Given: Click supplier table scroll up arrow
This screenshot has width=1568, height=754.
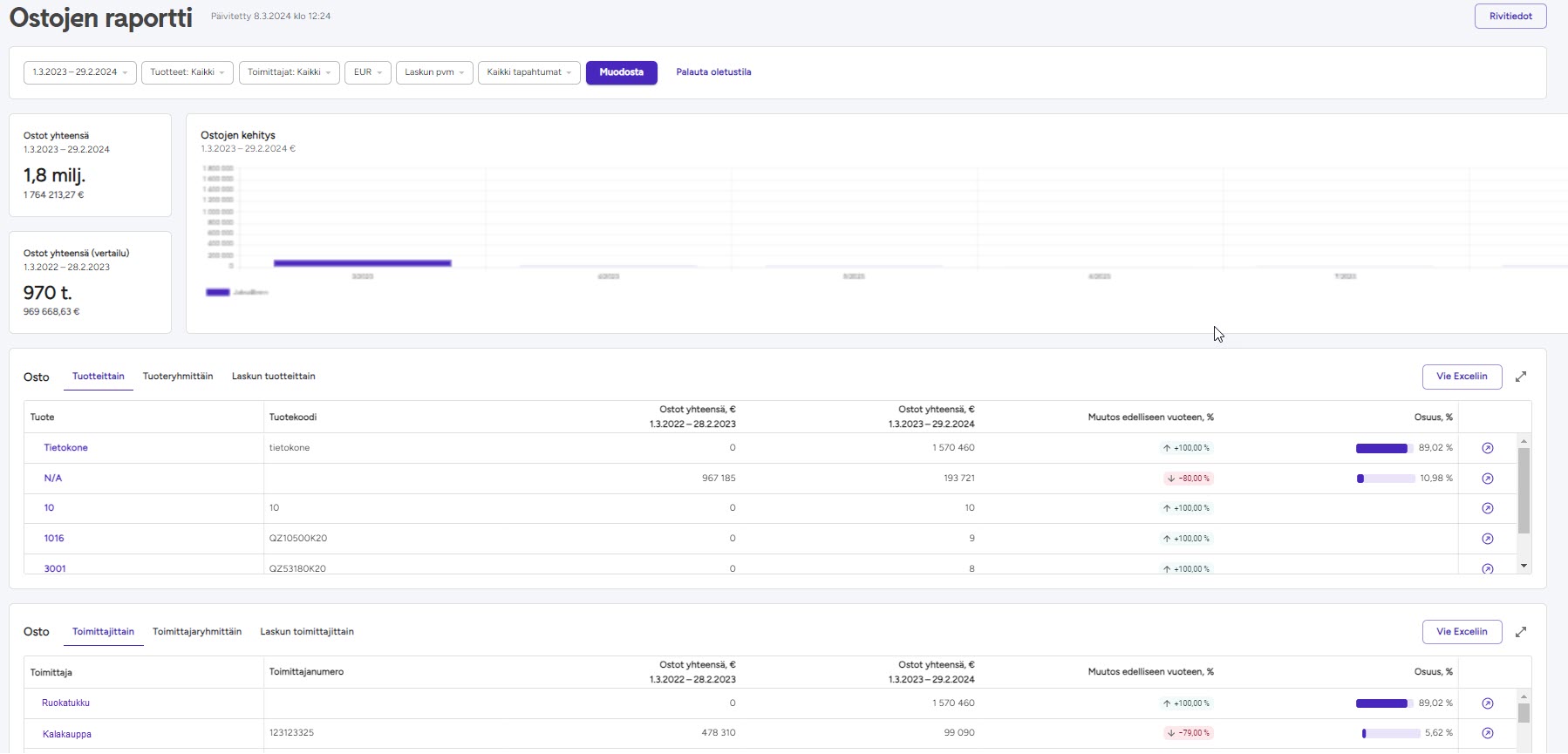Looking at the screenshot, I should pos(1524,696).
